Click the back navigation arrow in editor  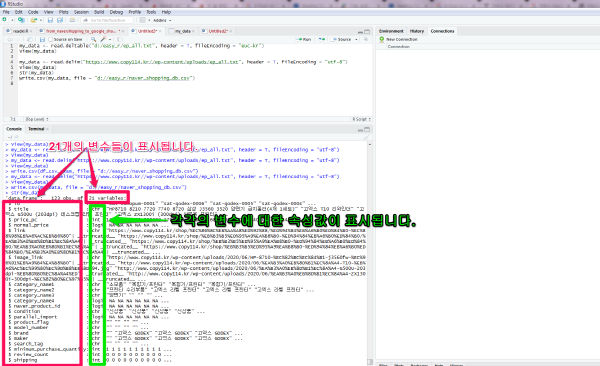coord(10,39)
